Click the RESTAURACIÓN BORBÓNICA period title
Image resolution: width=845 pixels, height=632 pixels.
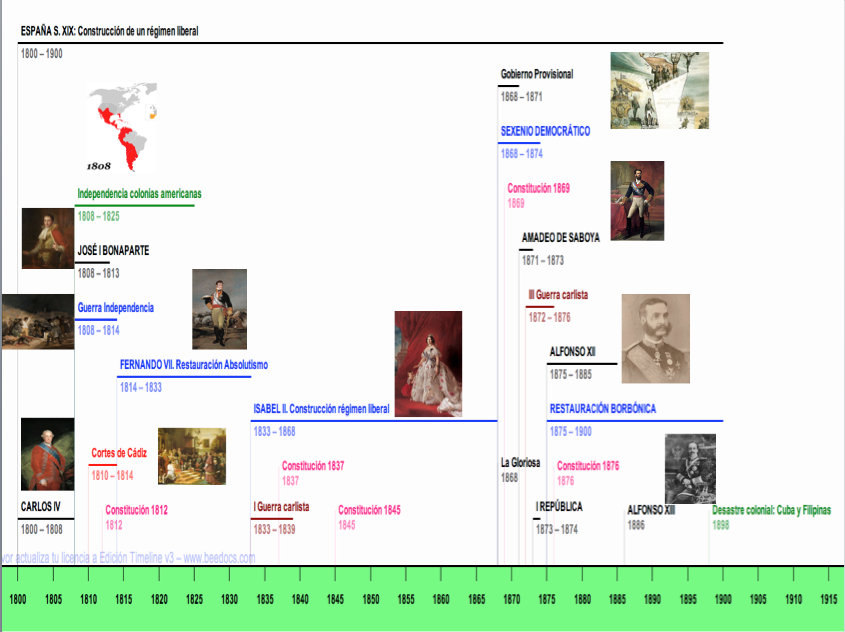click(602, 409)
